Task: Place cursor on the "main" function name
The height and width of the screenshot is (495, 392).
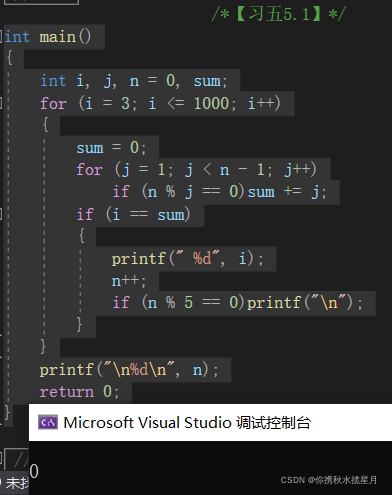Action: 58,37
